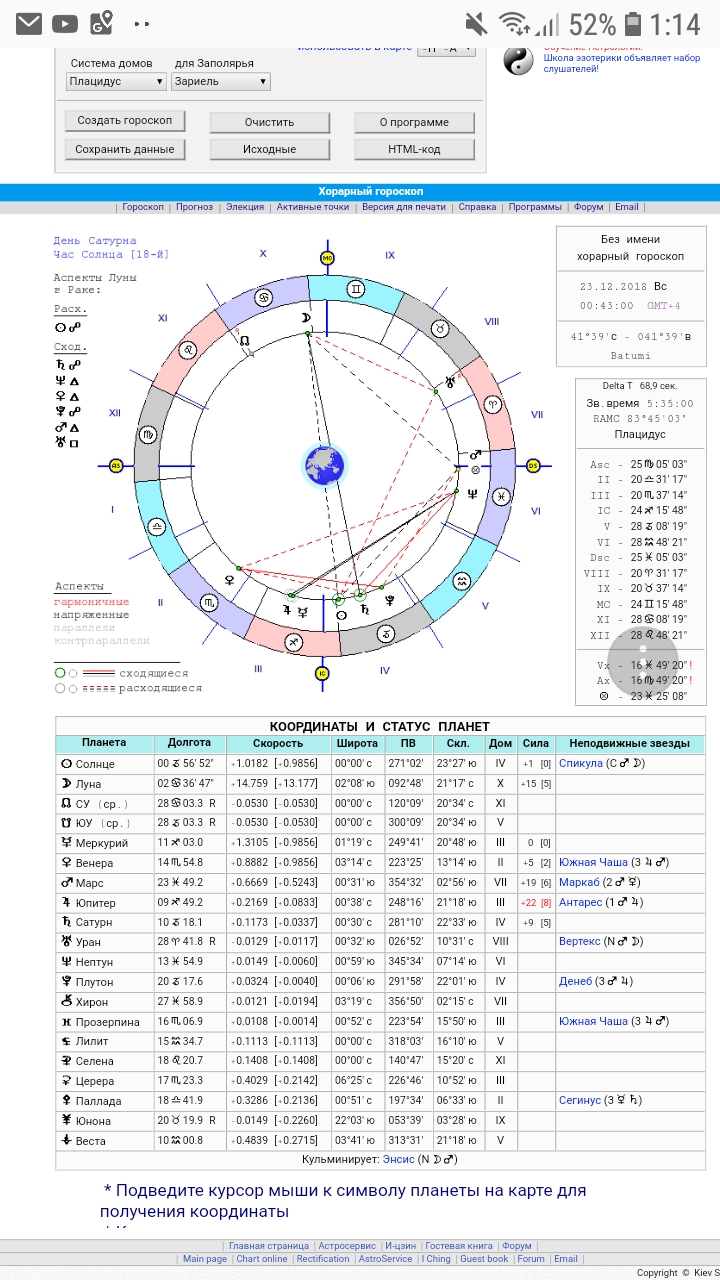Open the Активные точки menu item
The height and width of the screenshot is (1280, 720).
tap(313, 207)
